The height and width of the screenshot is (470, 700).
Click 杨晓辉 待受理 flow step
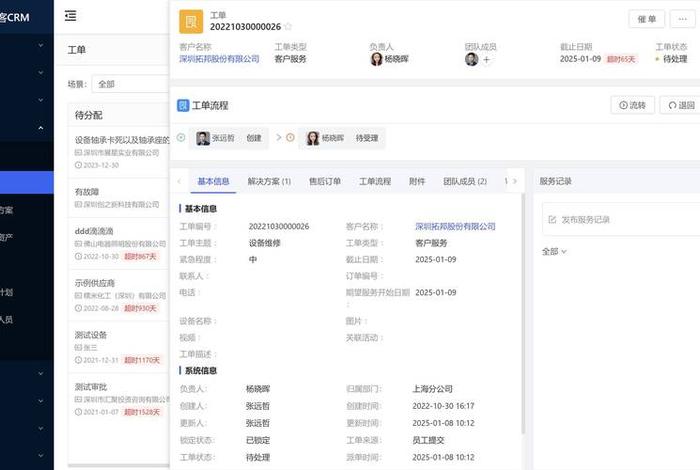[x=342, y=138]
